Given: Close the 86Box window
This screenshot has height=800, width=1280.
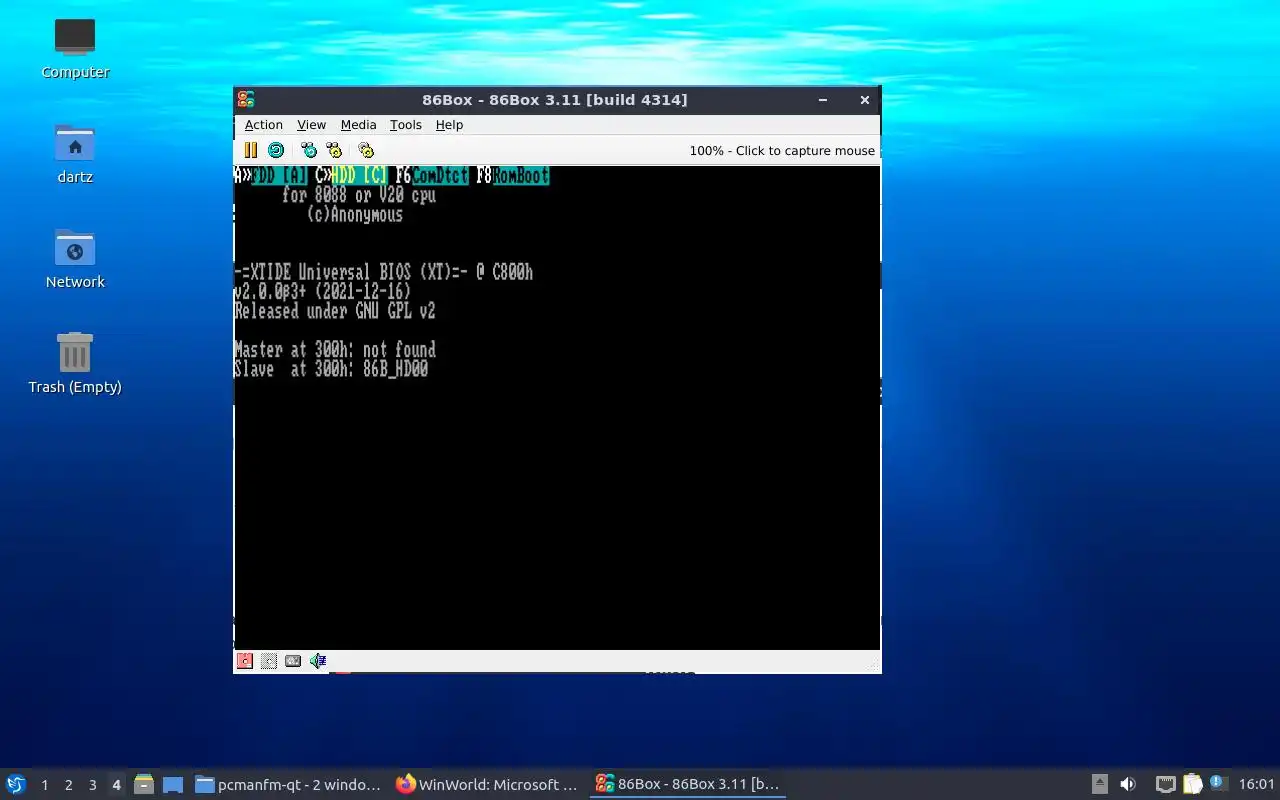Looking at the screenshot, I should [865, 100].
